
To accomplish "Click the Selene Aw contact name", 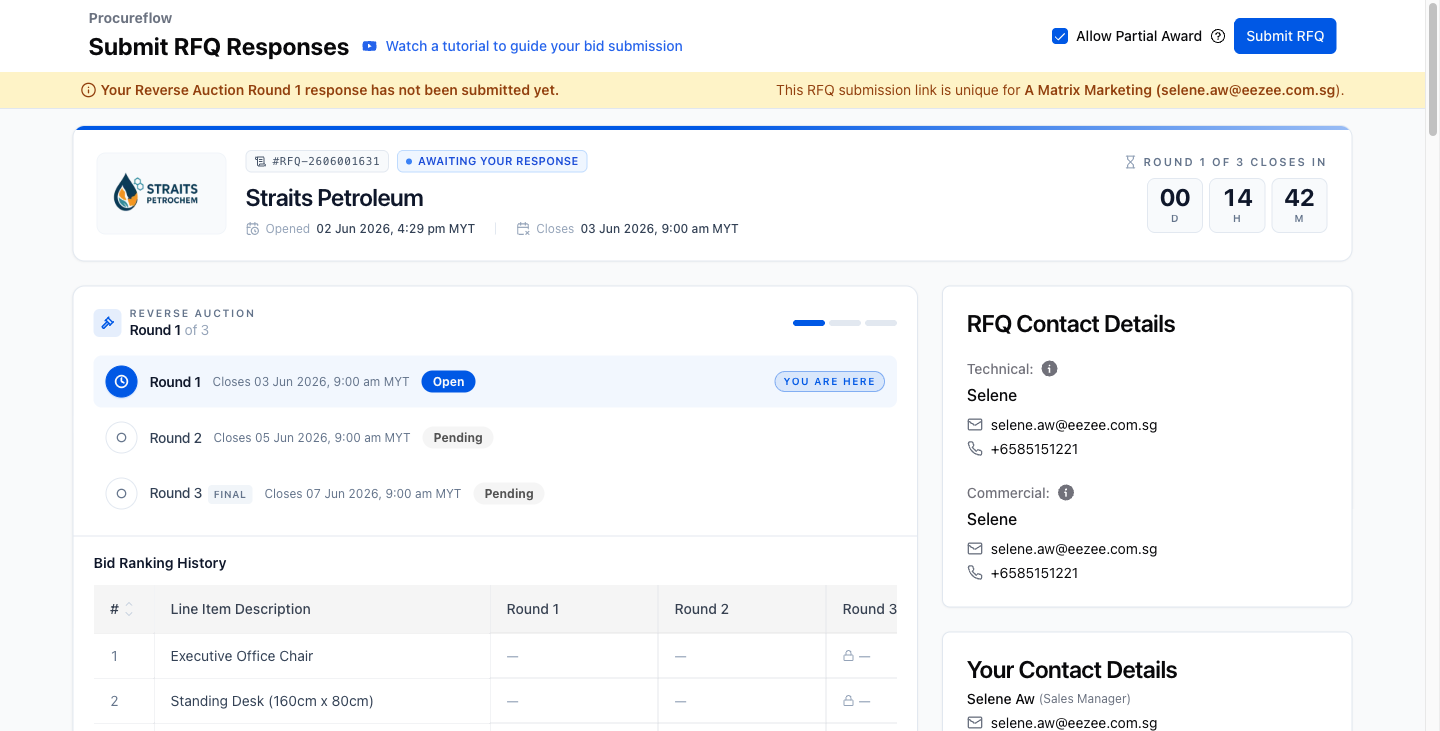I will point(1001,699).
